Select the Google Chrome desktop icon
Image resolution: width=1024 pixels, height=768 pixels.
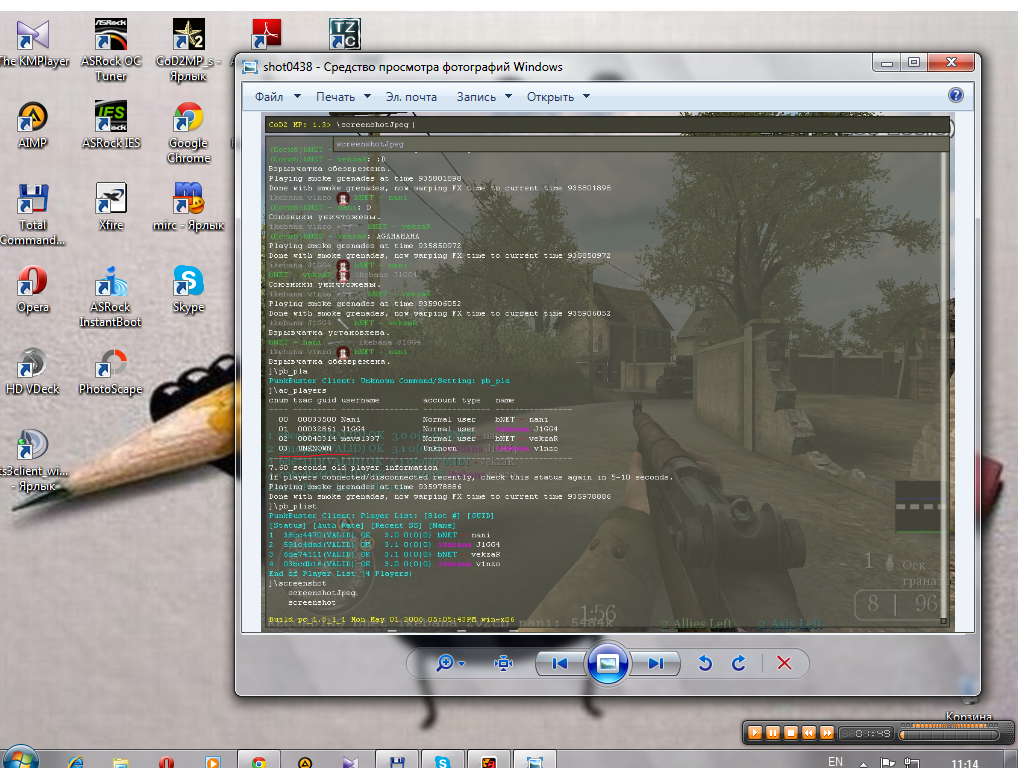pyautogui.click(x=188, y=133)
